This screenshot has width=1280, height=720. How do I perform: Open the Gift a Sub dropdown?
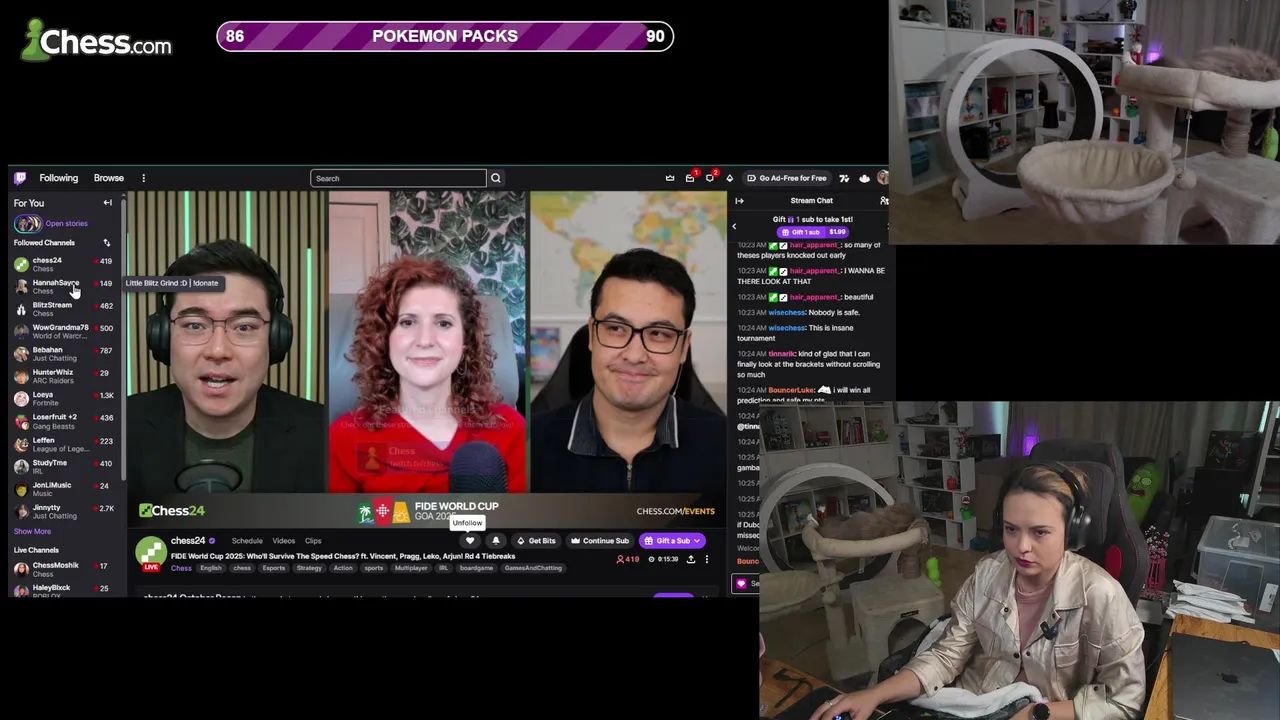click(x=672, y=541)
